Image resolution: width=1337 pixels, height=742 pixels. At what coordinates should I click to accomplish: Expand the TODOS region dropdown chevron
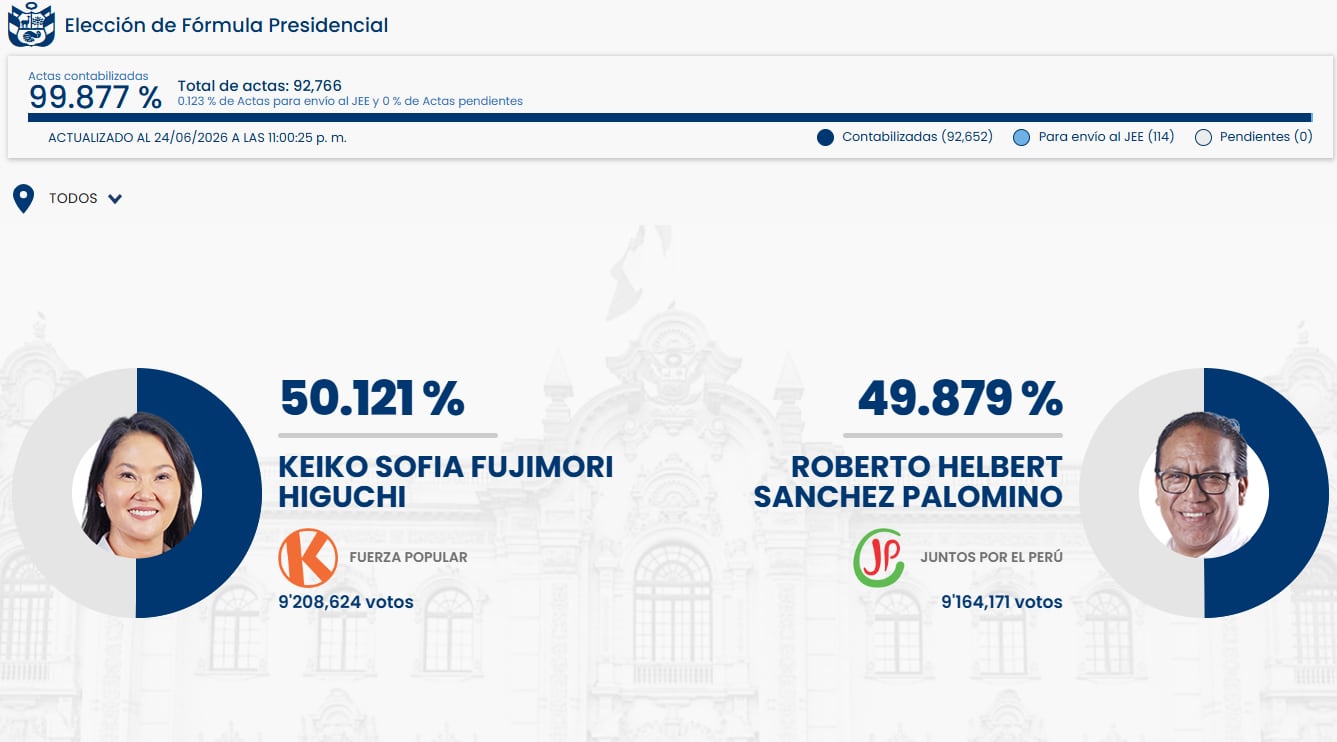(115, 199)
